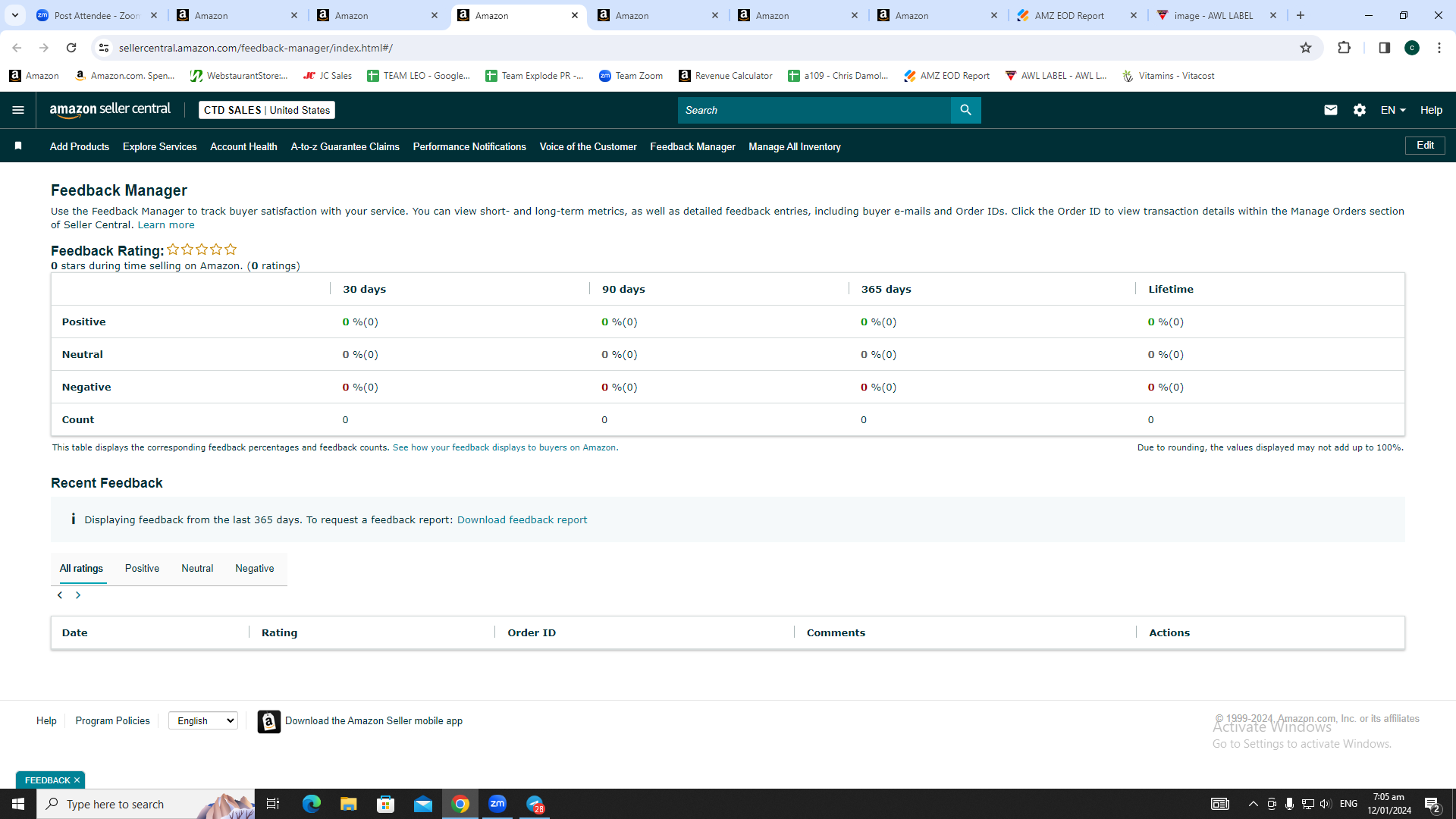The width and height of the screenshot is (1456, 819).
Task: View site information icon in address bar
Action: [104, 48]
